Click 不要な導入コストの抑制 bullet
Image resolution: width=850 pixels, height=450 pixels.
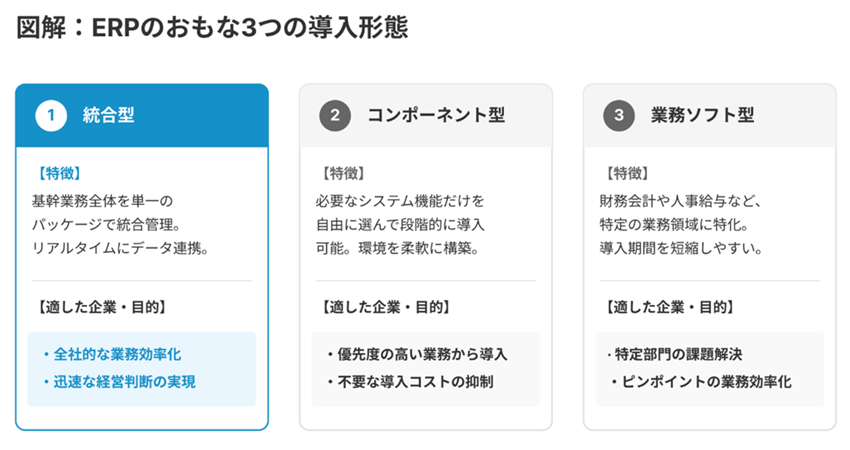pyautogui.click(x=410, y=382)
